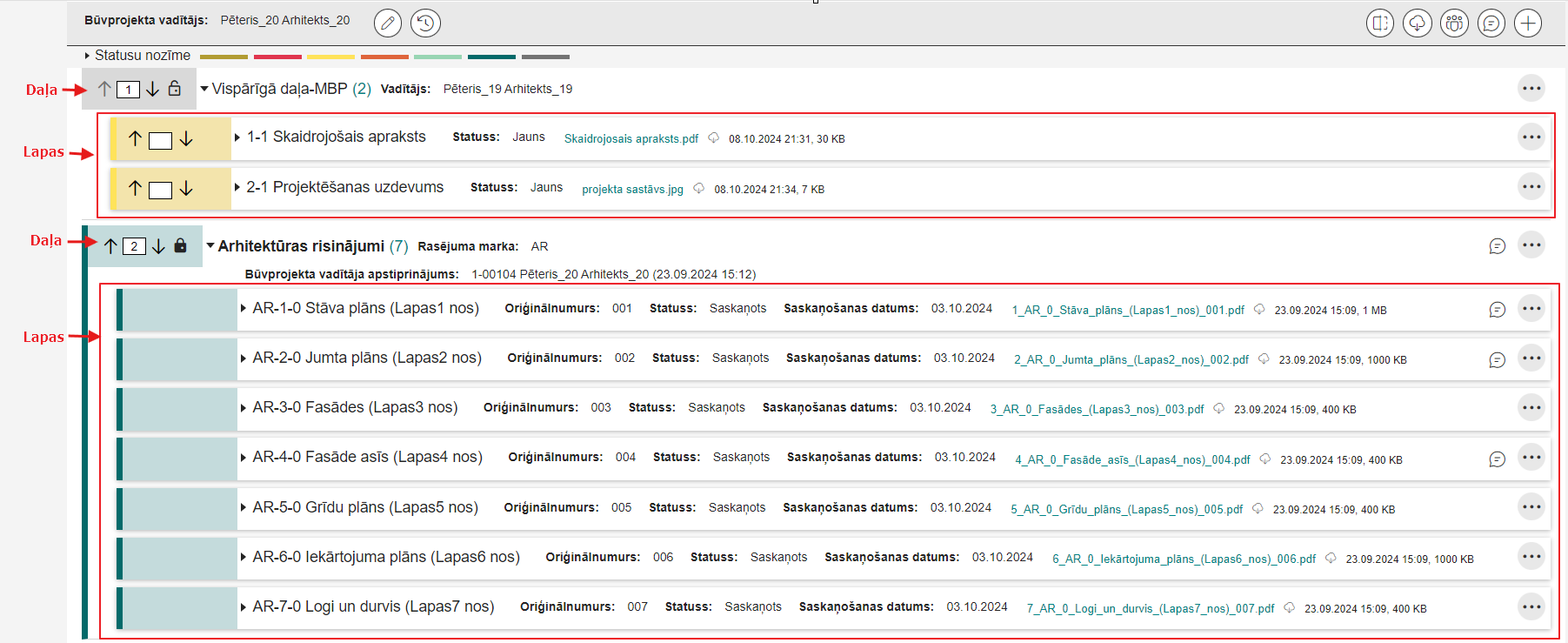1568x643 pixels.
Task: Toggle the closed lock on Arhitektūras risinājumi
Action: pos(181,245)
